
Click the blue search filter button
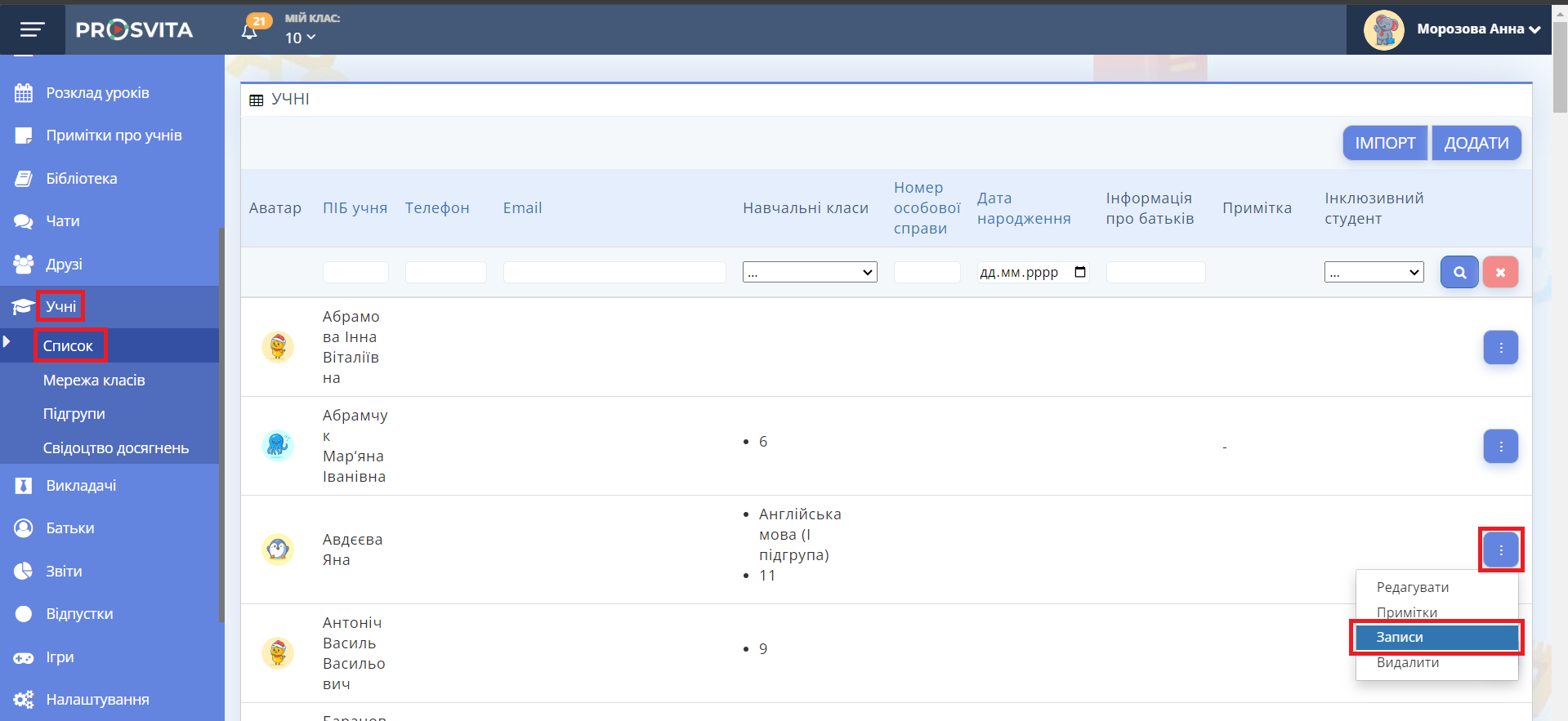tap(1459, 272)
